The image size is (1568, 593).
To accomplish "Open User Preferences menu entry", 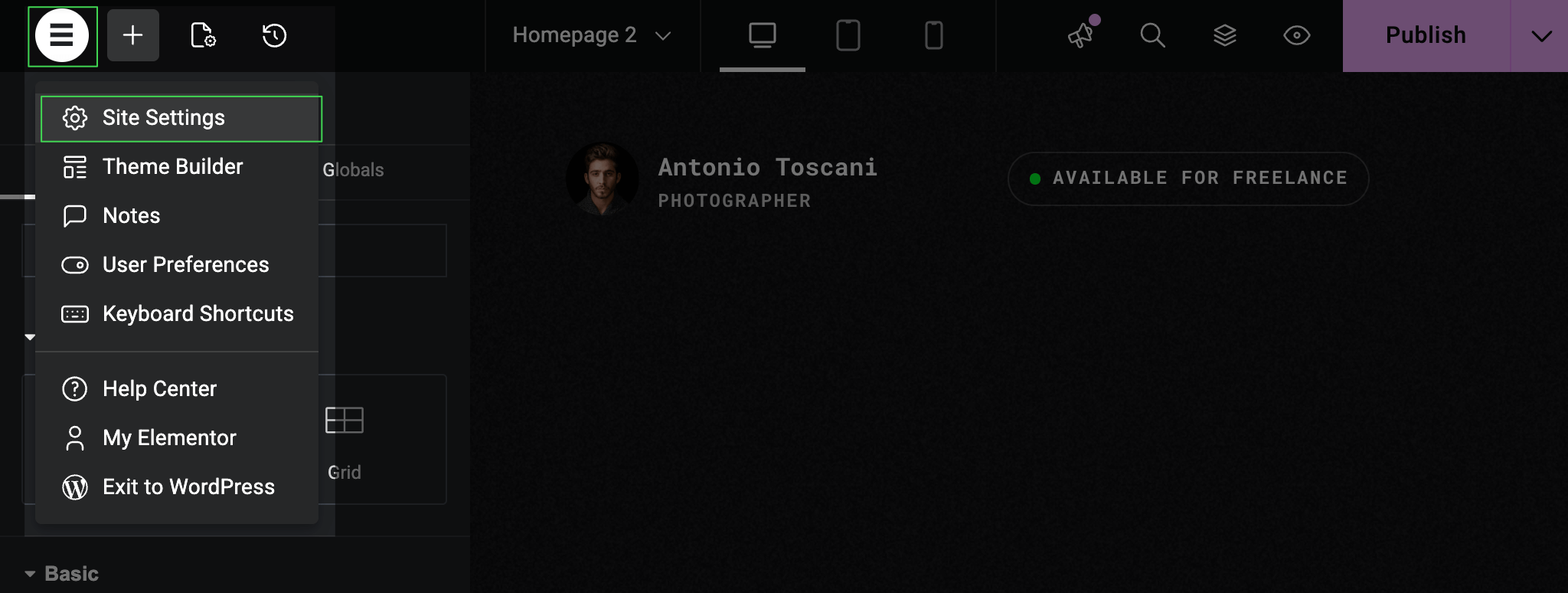I will point(185,265).
